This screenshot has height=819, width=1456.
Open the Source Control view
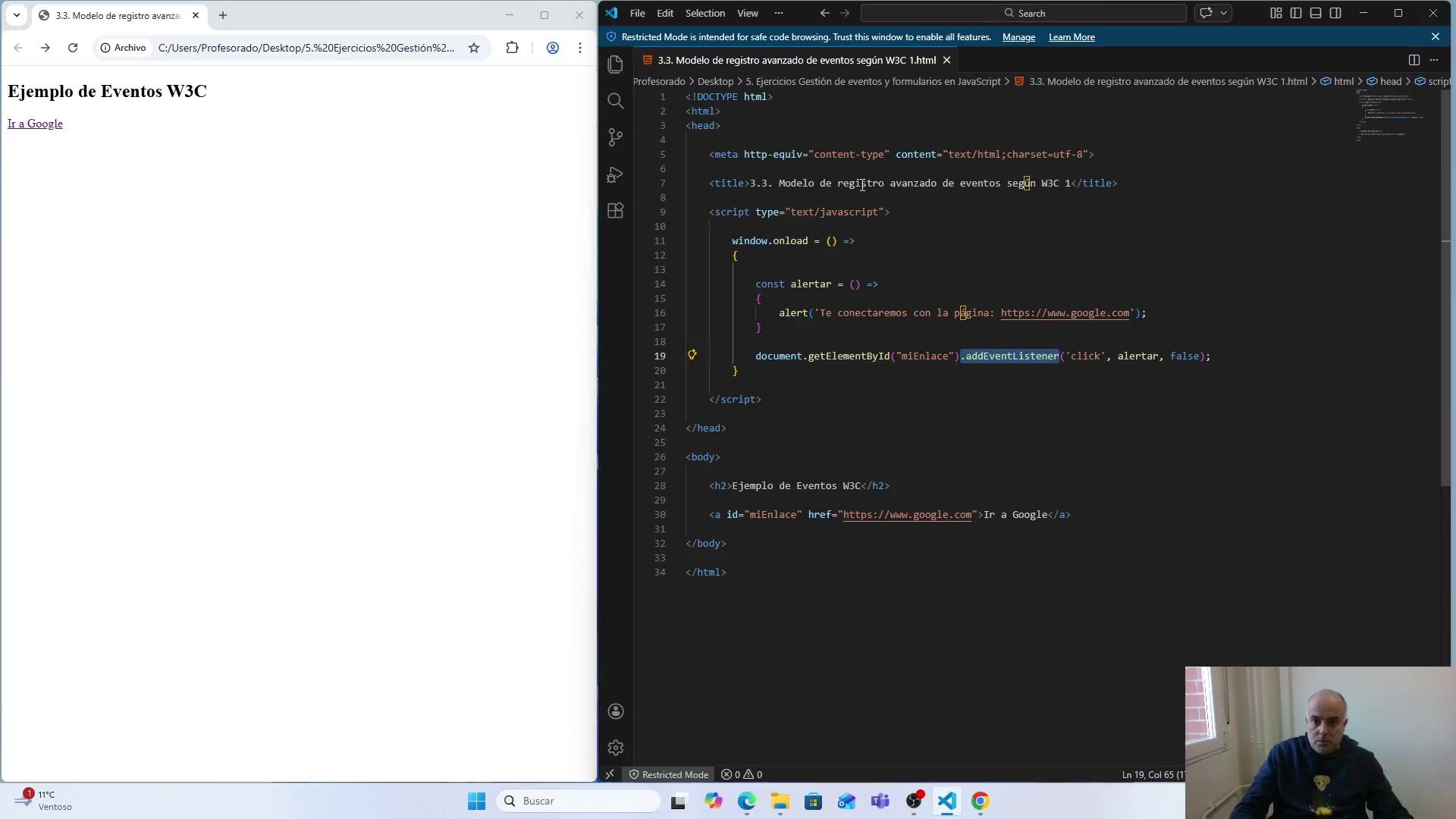[616, 137]
